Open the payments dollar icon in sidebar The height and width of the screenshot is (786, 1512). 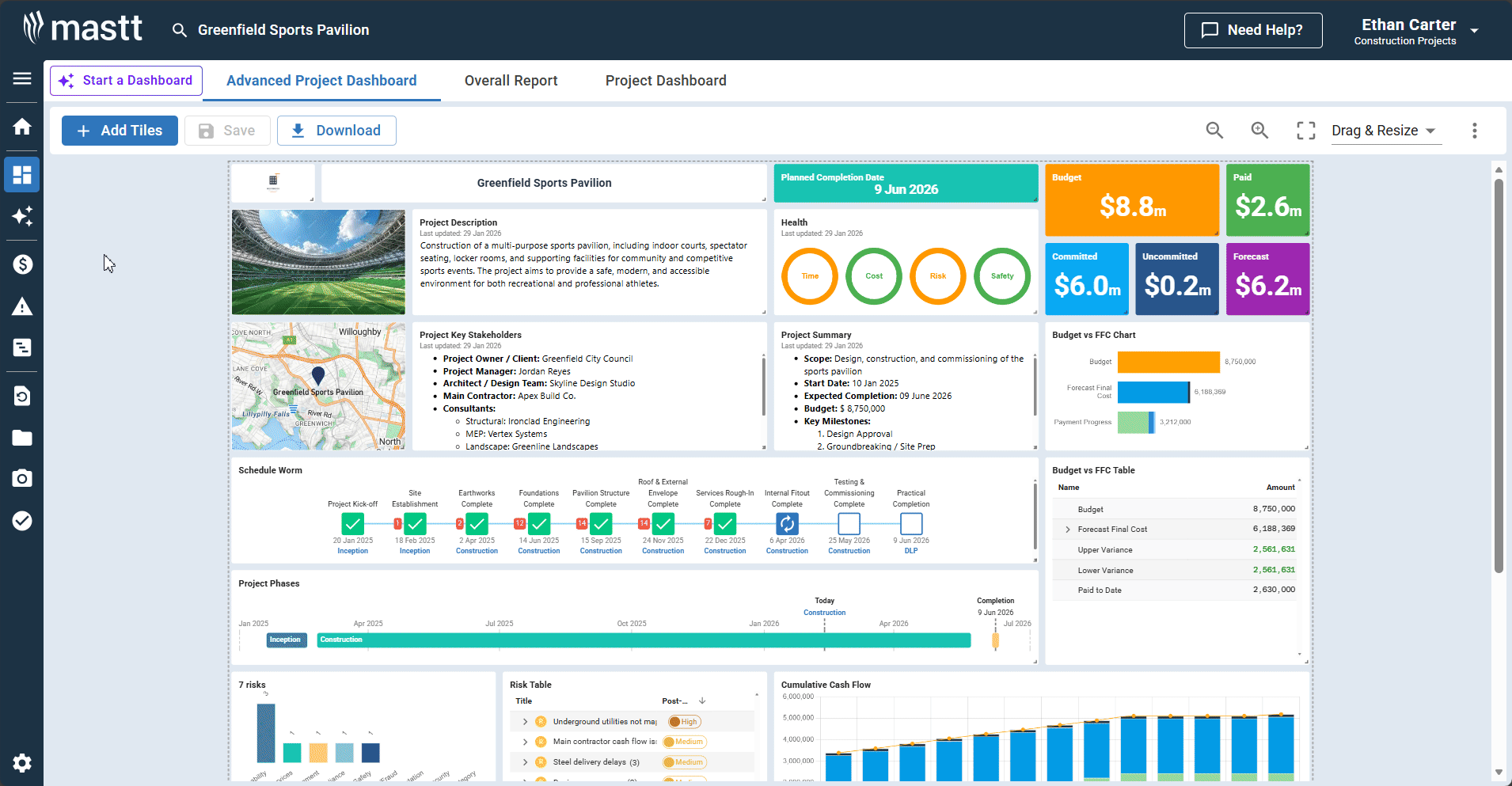pos(21,264)
